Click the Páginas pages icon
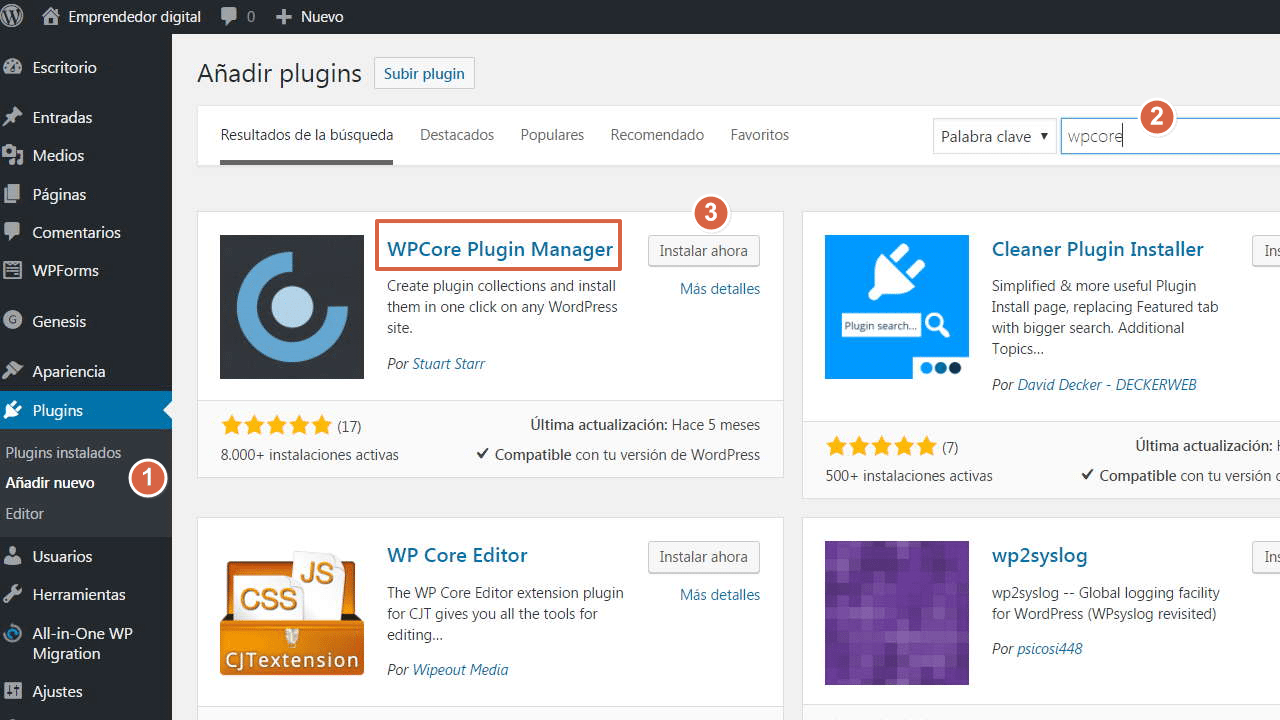The width and height of the screenshot is (1280, 720). coord(13,194)
